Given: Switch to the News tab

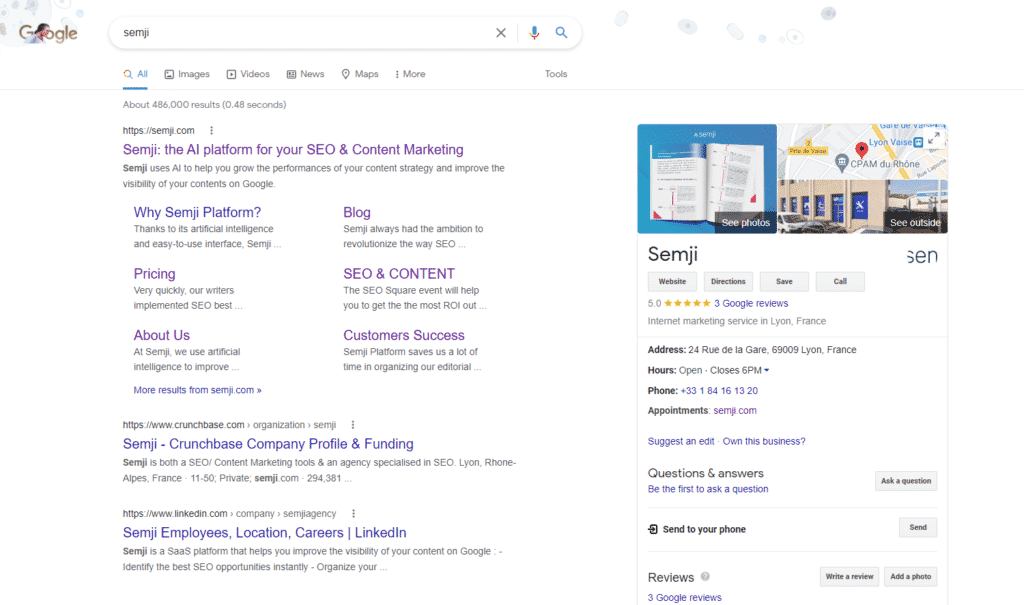Looking at the screenshot, I should coord(306,74).
